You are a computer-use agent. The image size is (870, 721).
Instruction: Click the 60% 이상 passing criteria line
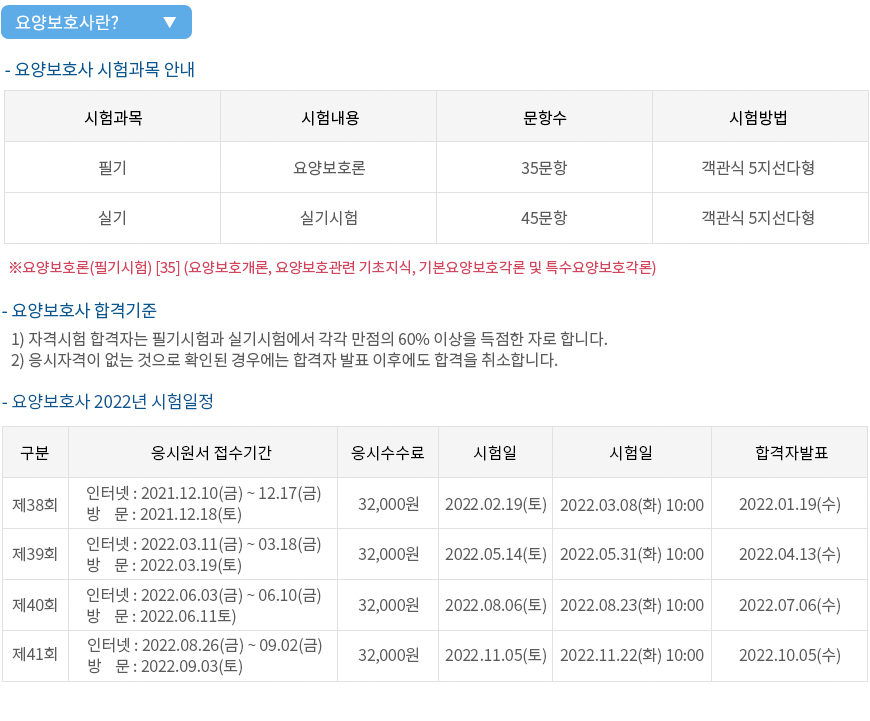(x=309, y=339)
